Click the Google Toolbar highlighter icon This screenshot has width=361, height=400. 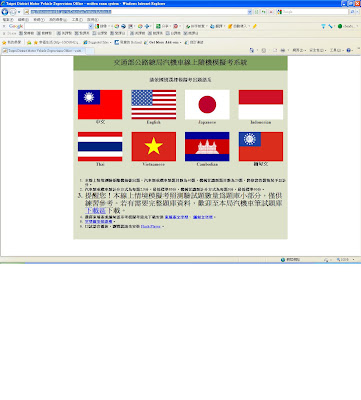coord(255,26)
